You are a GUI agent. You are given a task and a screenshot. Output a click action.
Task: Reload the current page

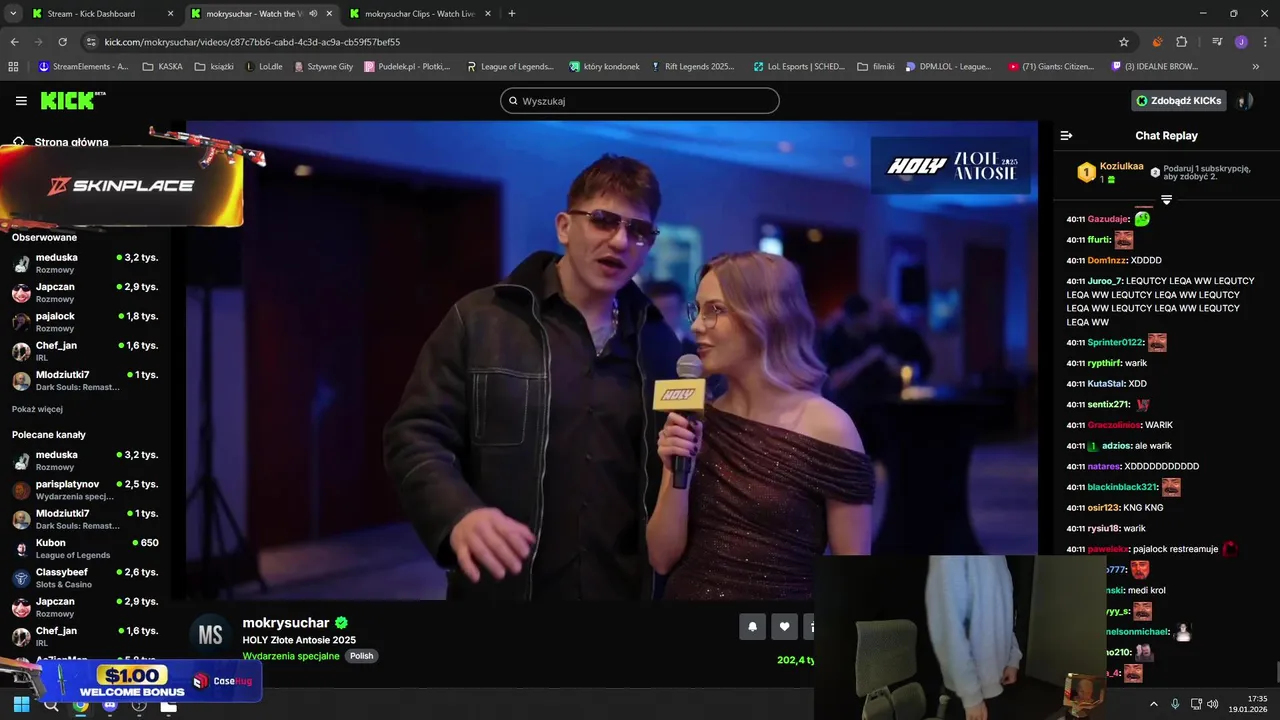[62, 42]
